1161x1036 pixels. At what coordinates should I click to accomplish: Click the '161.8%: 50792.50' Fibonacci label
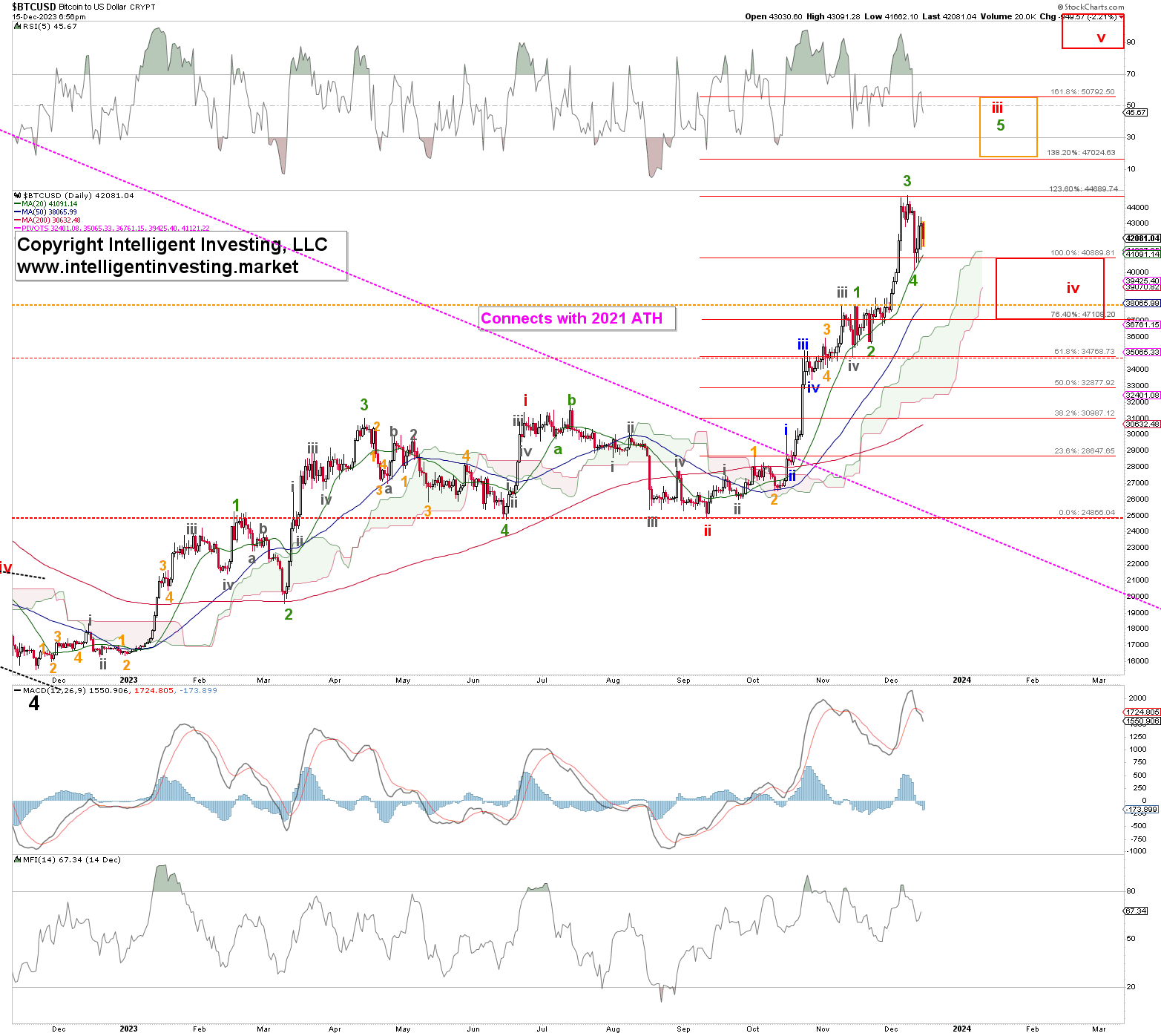1082,92
